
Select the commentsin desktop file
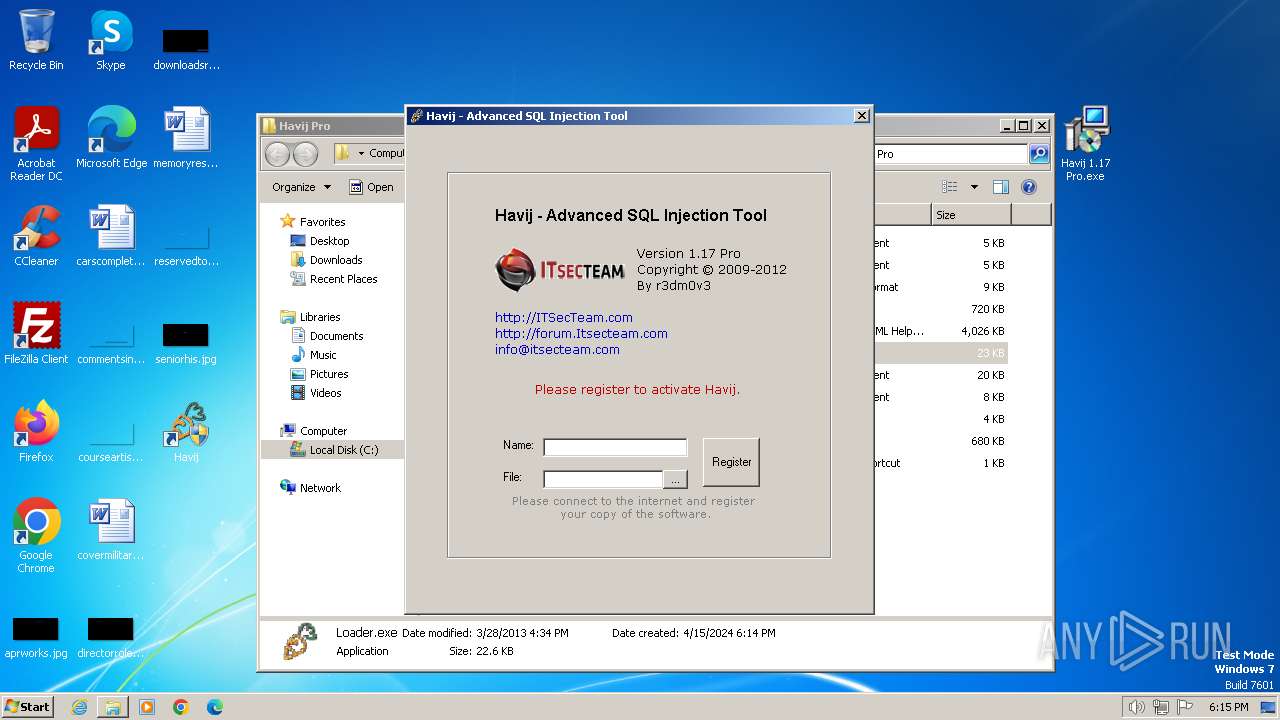[x=111, y=343]
